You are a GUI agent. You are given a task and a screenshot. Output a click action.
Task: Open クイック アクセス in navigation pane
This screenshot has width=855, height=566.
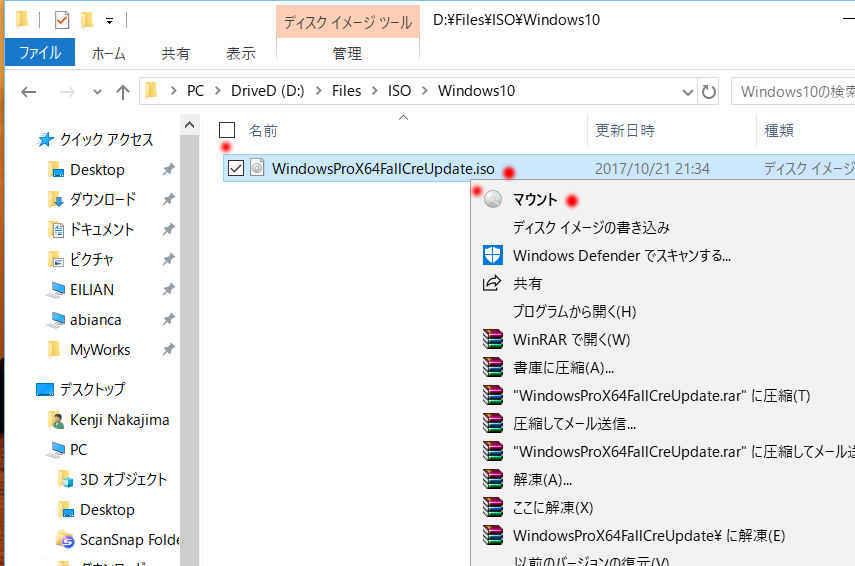pos(106,140)
